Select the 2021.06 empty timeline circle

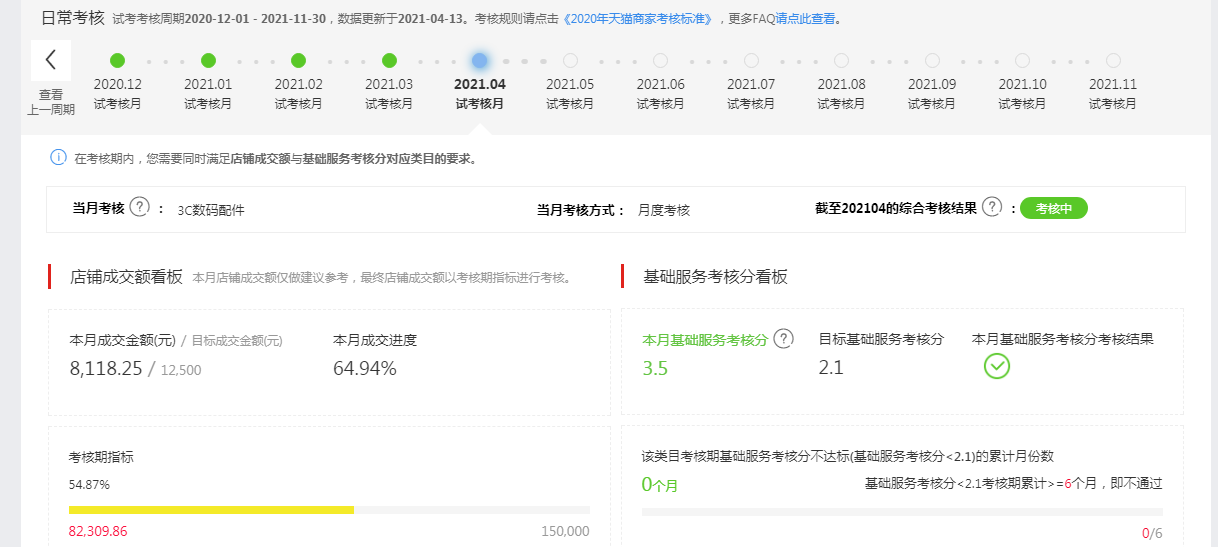tap(660, 60)
